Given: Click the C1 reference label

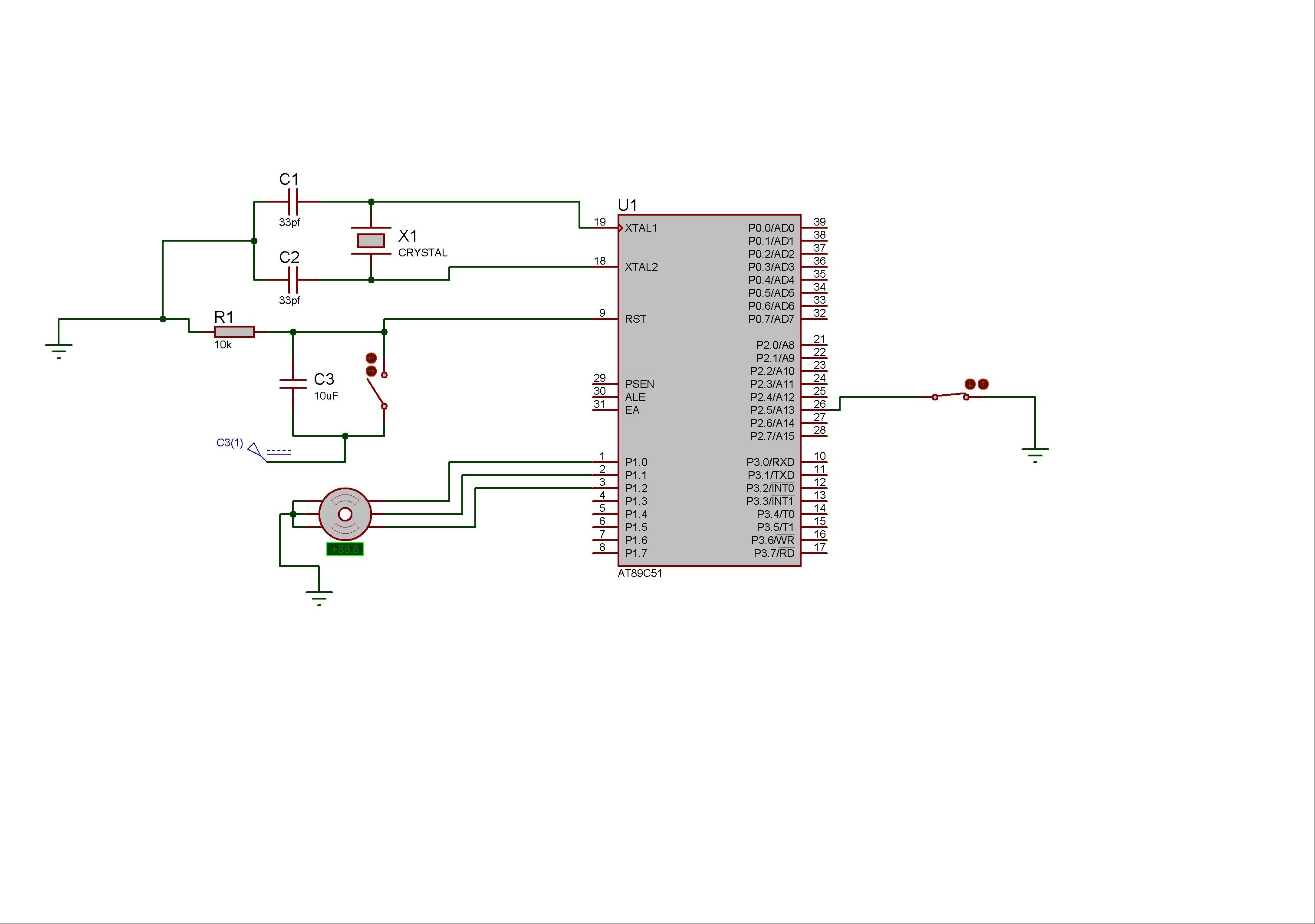Looking at the screenshot, I should click(289, 179).
